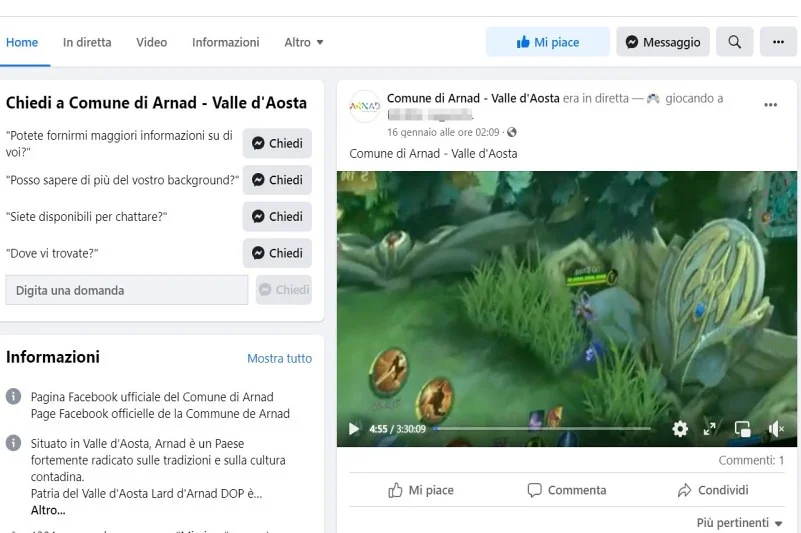
Task: Click heading Chiedi a Comune di Arnad
Action: coord(156,103)
